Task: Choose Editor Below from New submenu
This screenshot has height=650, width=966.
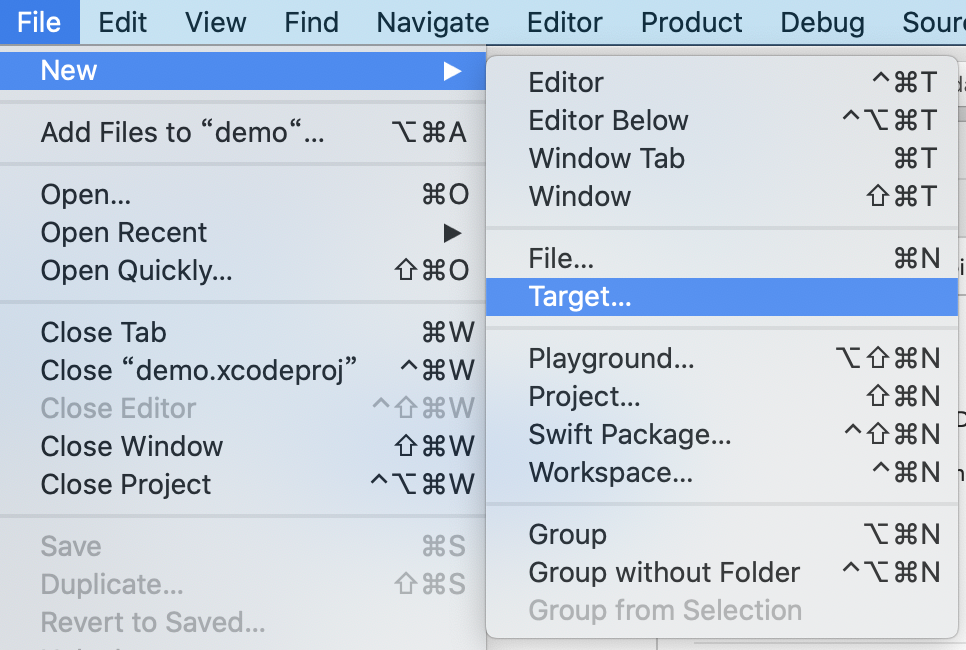Action: click(x=721, y=121)
